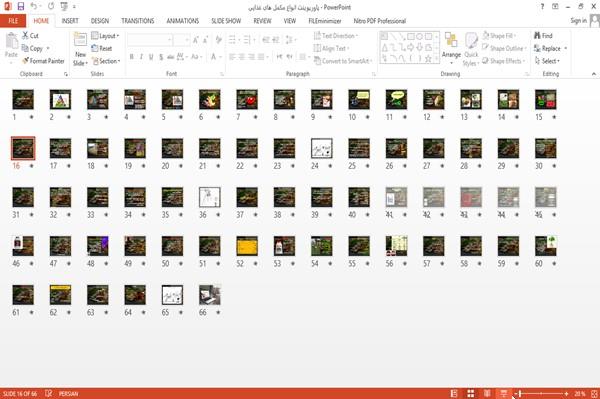The width and height of the screenshot is (600, 399).
Task: Click the Find binoculars command
Action: pos(543,36)
